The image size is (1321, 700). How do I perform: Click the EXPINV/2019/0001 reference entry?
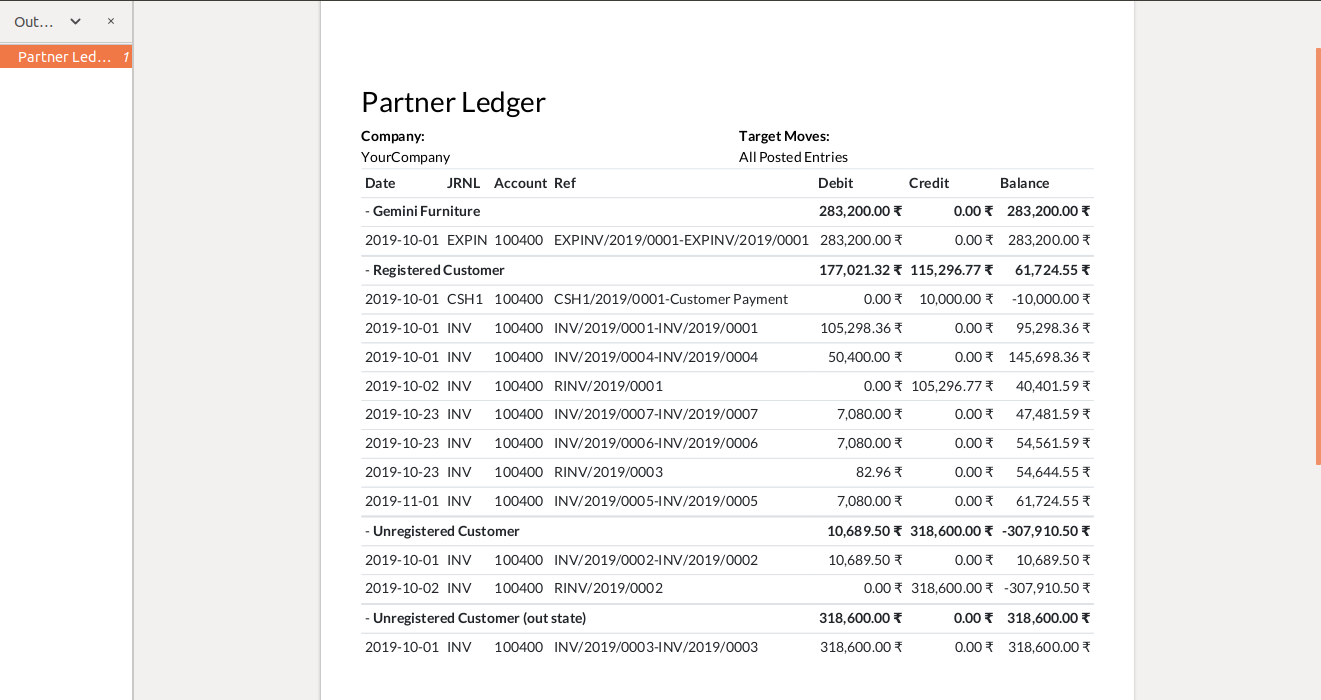coord(680,240)
